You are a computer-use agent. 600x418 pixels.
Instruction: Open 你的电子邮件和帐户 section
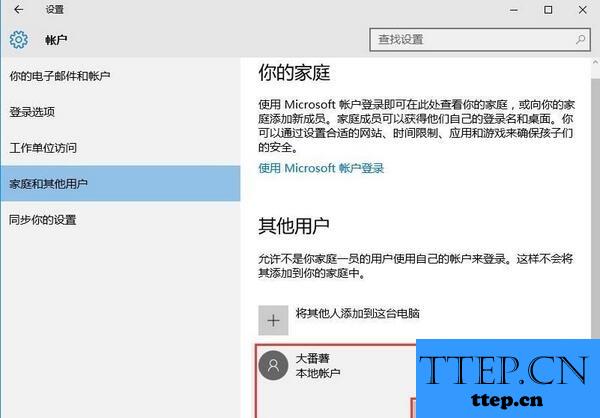click(x=120, y=76)
